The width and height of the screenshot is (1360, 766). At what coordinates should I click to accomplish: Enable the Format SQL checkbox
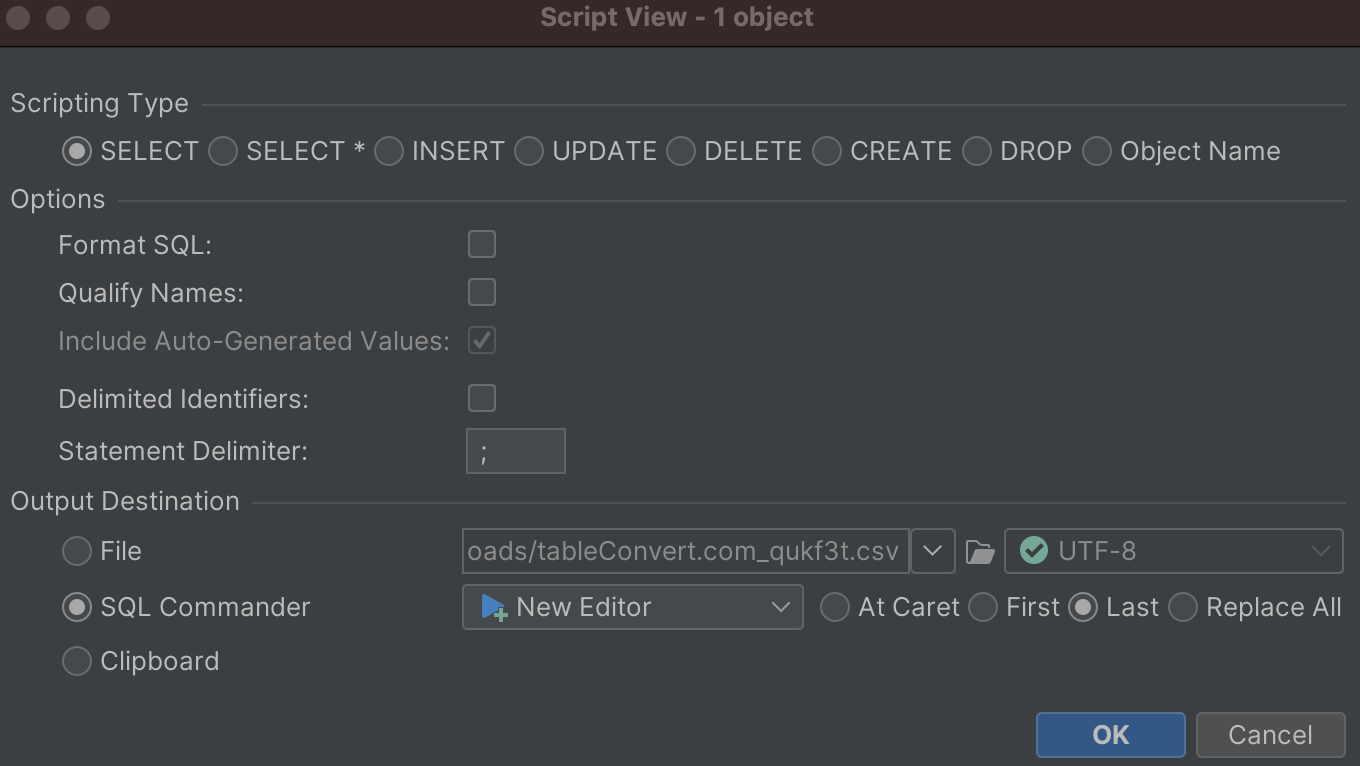point(481,244)
